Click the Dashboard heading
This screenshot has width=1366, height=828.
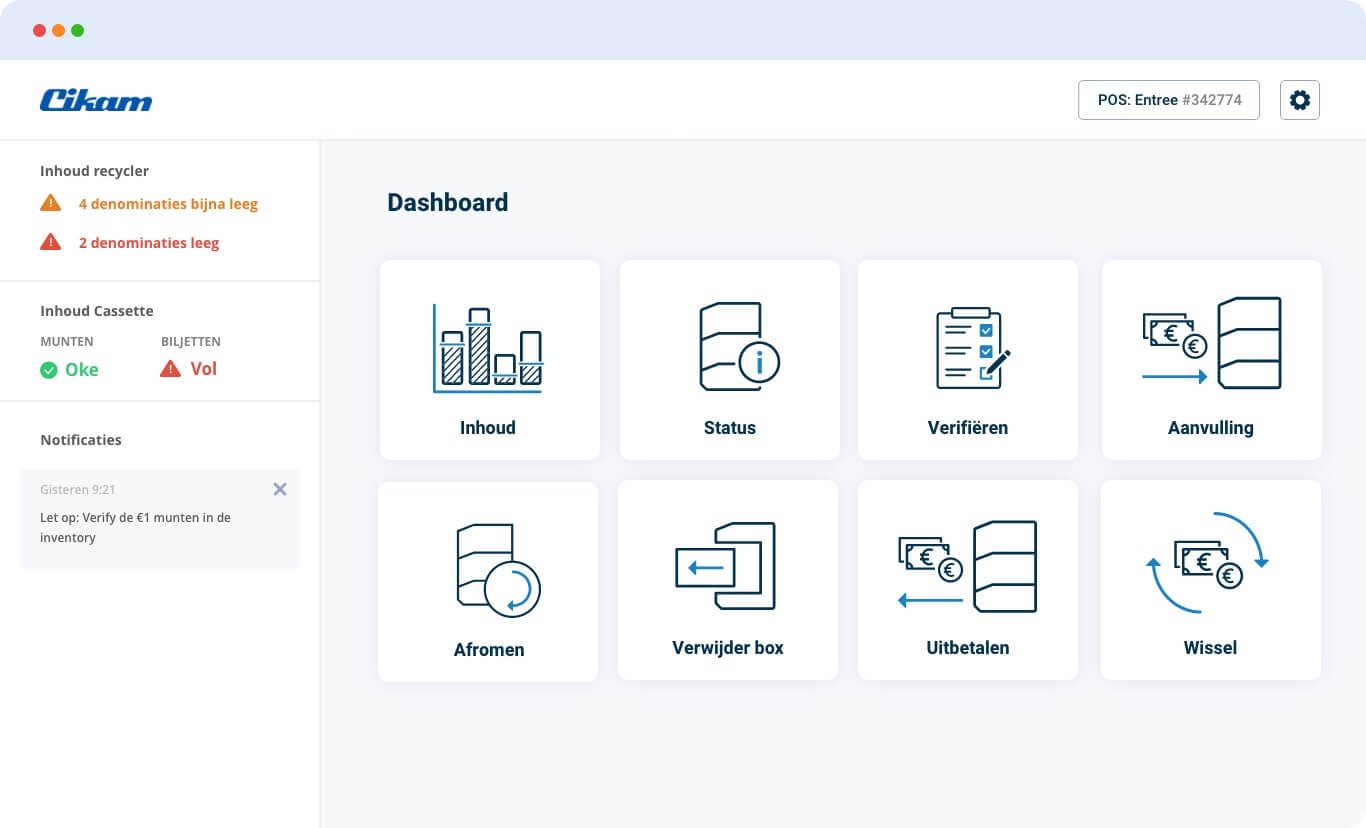[447, 202]
